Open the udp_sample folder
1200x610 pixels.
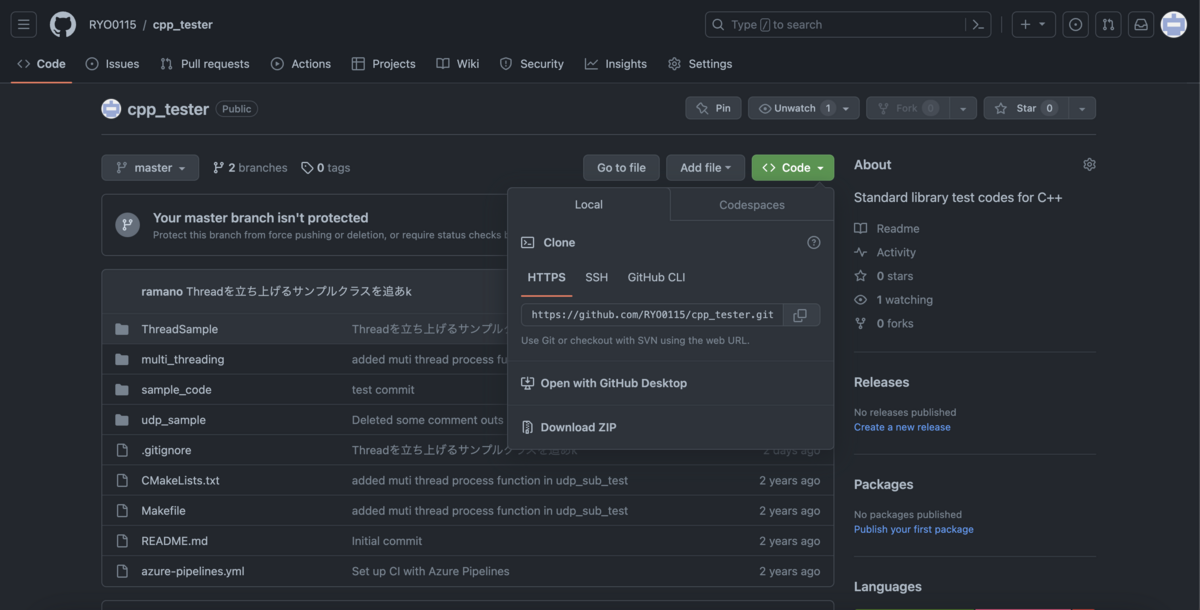point(174,420)
